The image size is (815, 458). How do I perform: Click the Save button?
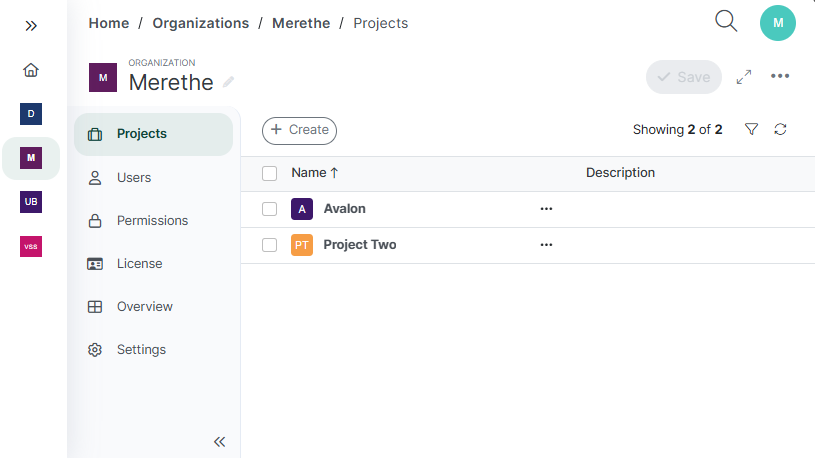683,77
